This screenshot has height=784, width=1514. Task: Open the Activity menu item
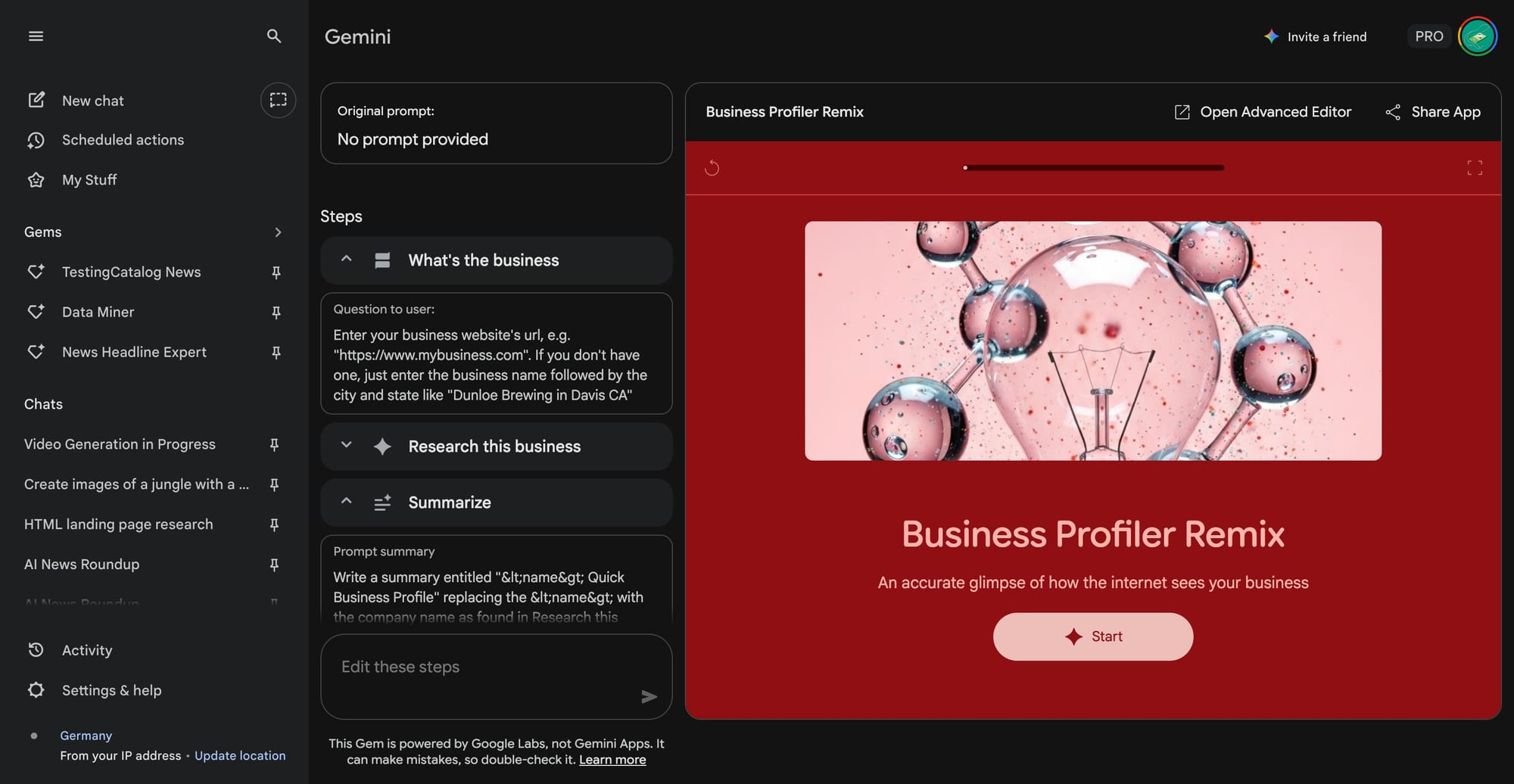[87, 650]
